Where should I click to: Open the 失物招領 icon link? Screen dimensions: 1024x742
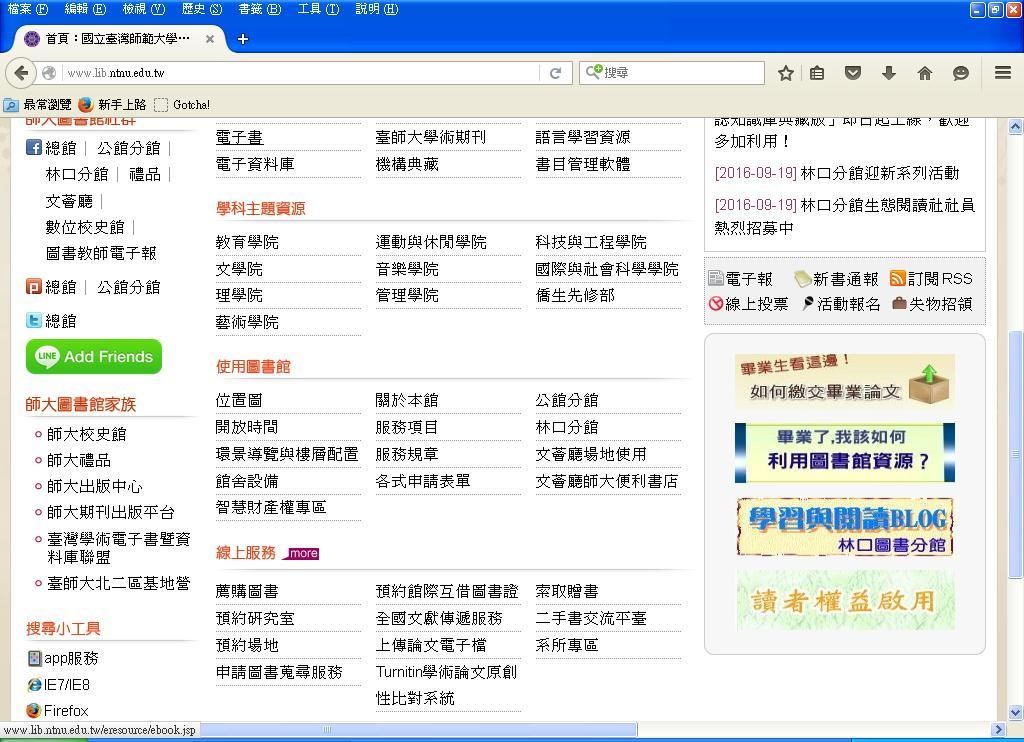(932, 304)
